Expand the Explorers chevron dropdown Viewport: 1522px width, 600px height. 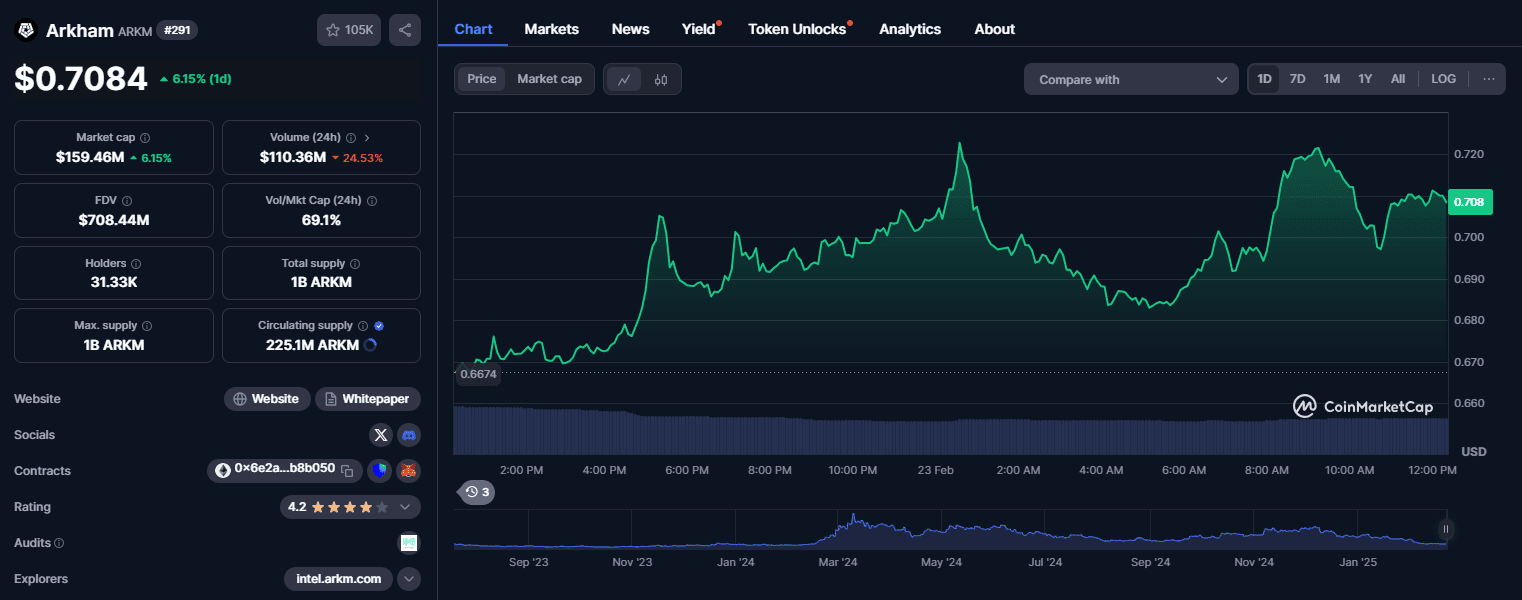(x=409, y=579)
